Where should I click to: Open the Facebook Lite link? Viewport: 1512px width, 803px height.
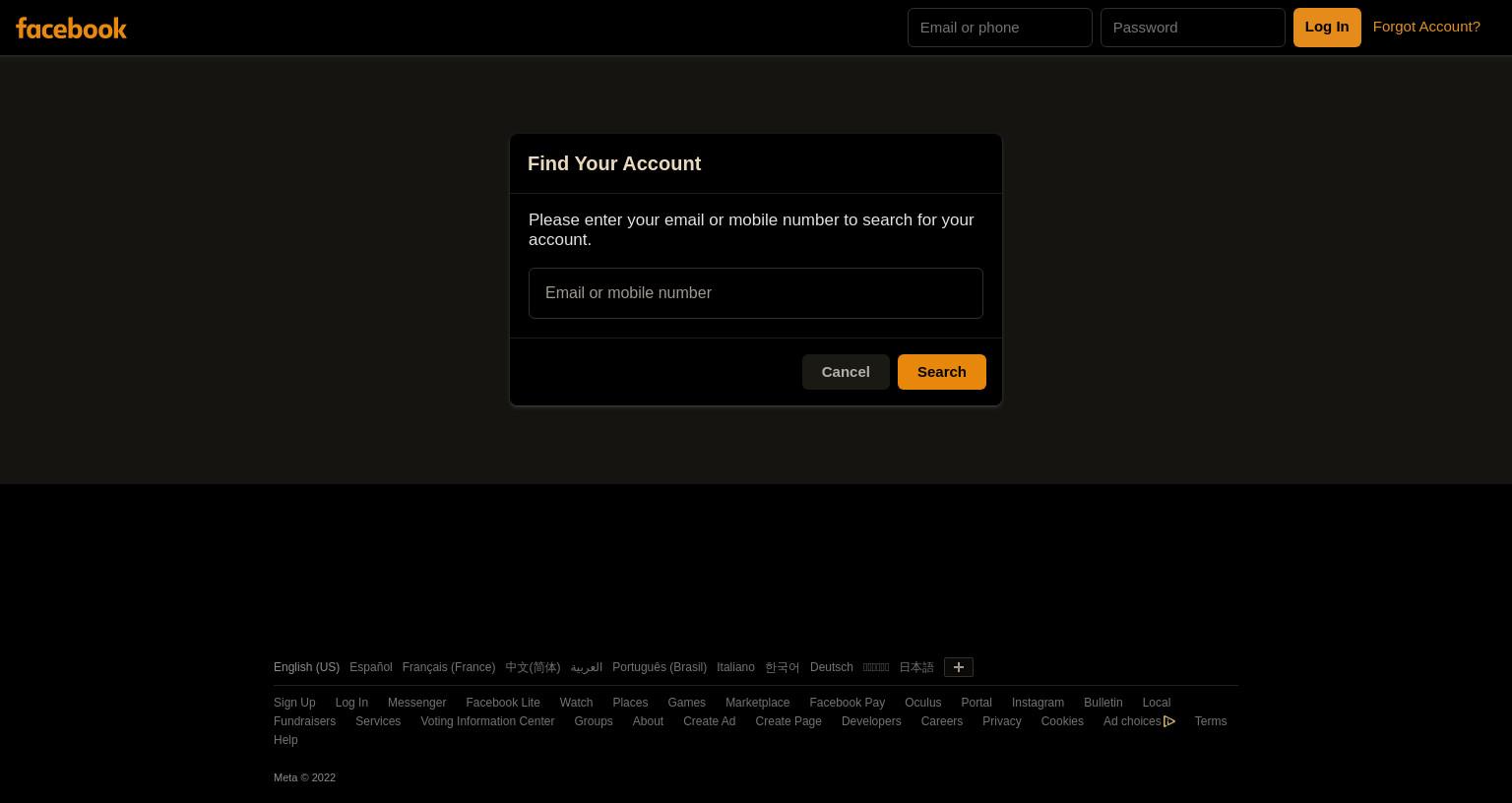click(x=502, y=703)
